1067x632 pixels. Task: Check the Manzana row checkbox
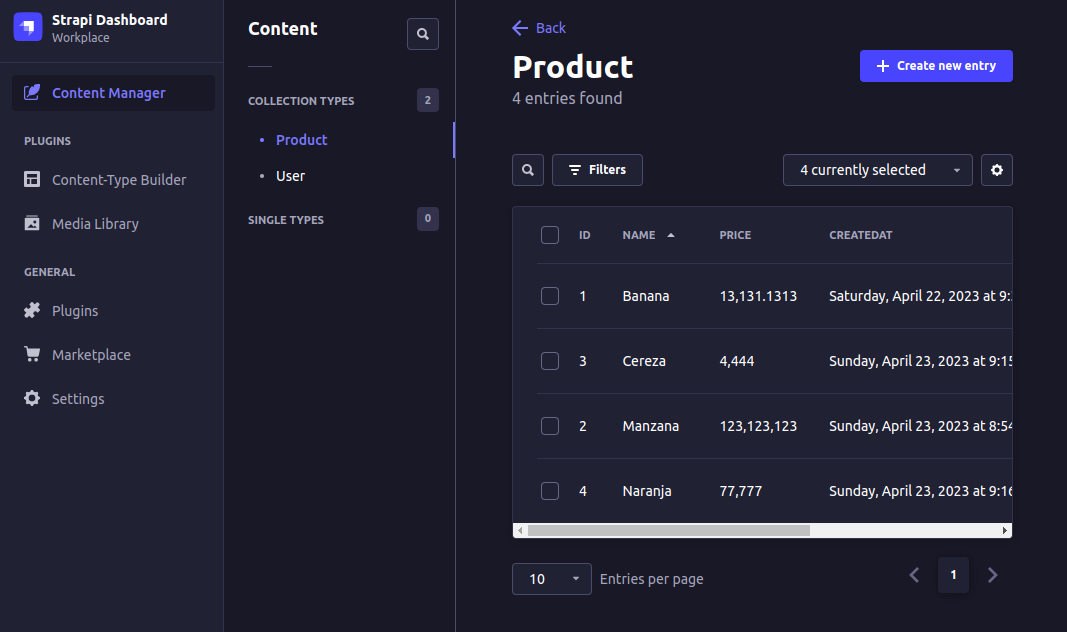pyautogui.click(x=550, y=426)
